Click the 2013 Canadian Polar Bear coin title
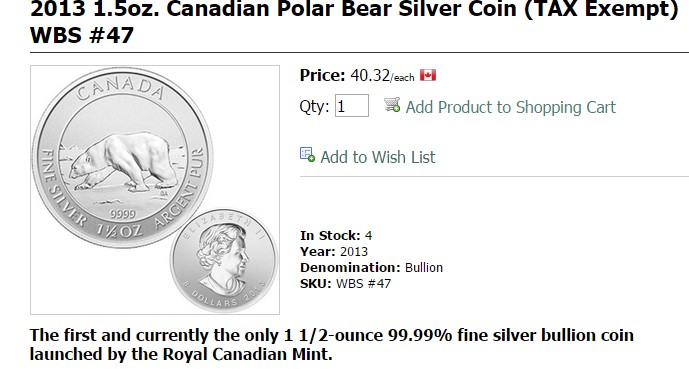 click(x=354, y=21)
